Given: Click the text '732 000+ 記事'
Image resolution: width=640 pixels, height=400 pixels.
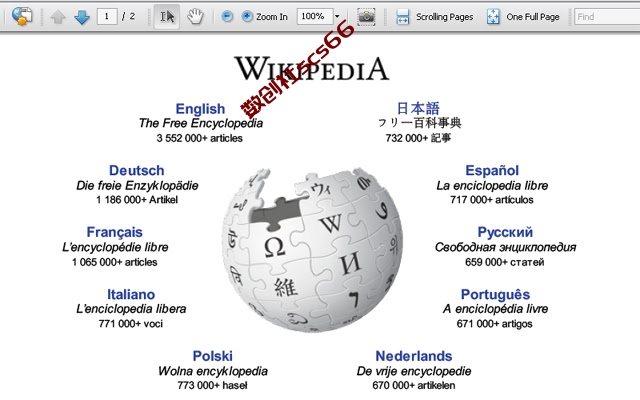Looking at the screenshot, I should click(418, 138).
